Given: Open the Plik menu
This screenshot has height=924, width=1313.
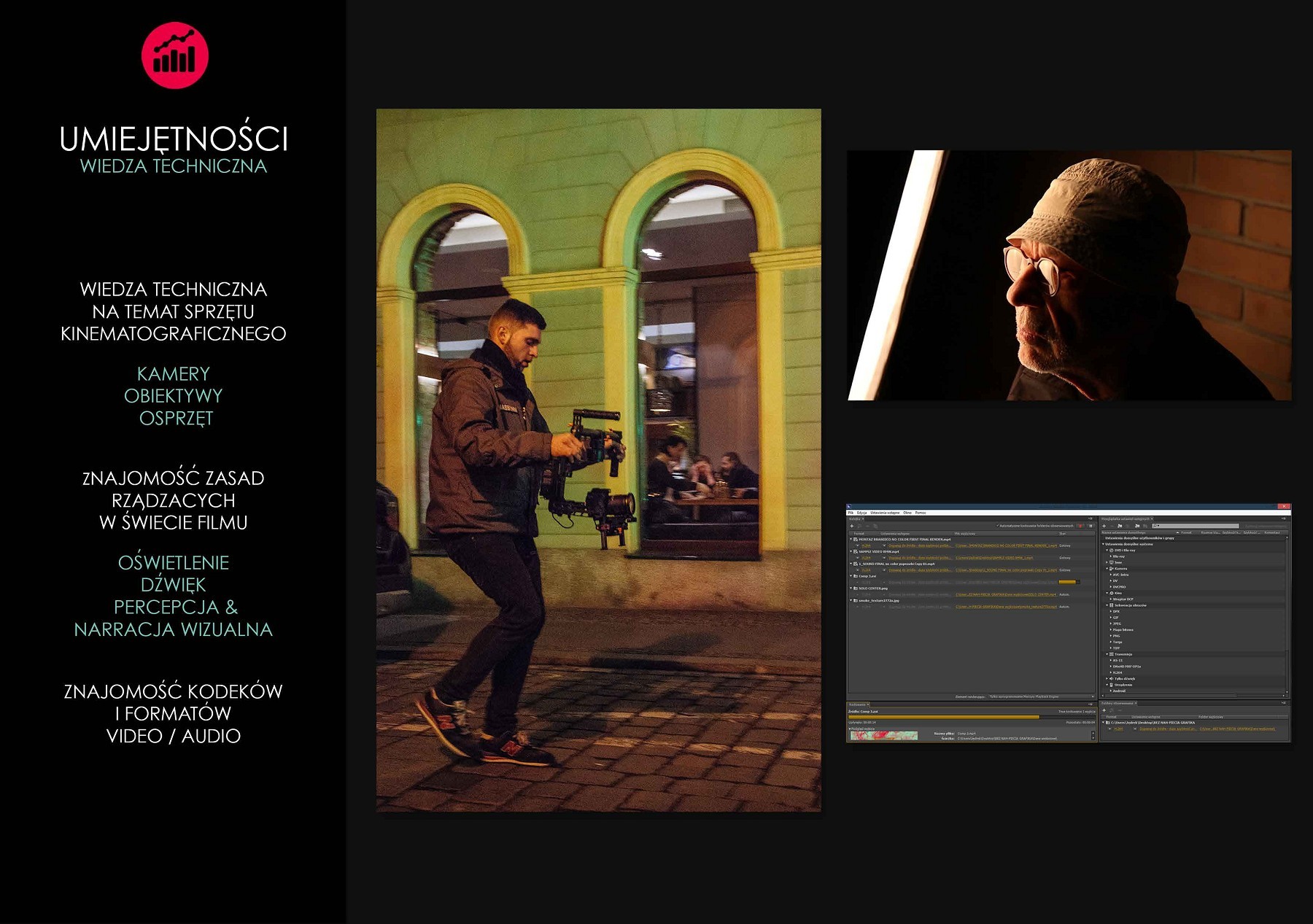Looking at the screenshot, I should [x=851, y=513].
